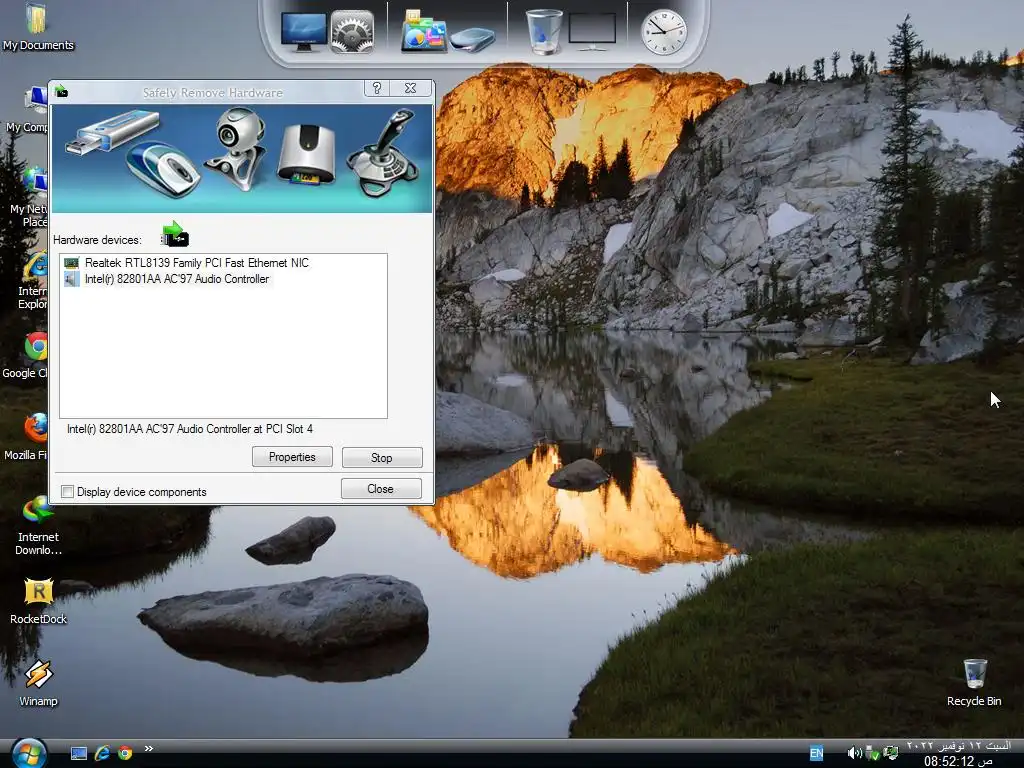Click the help question mark in dialog title bar
Image resolution: width=1024 pixels, height=768 pixels.
tap(377, 88)
